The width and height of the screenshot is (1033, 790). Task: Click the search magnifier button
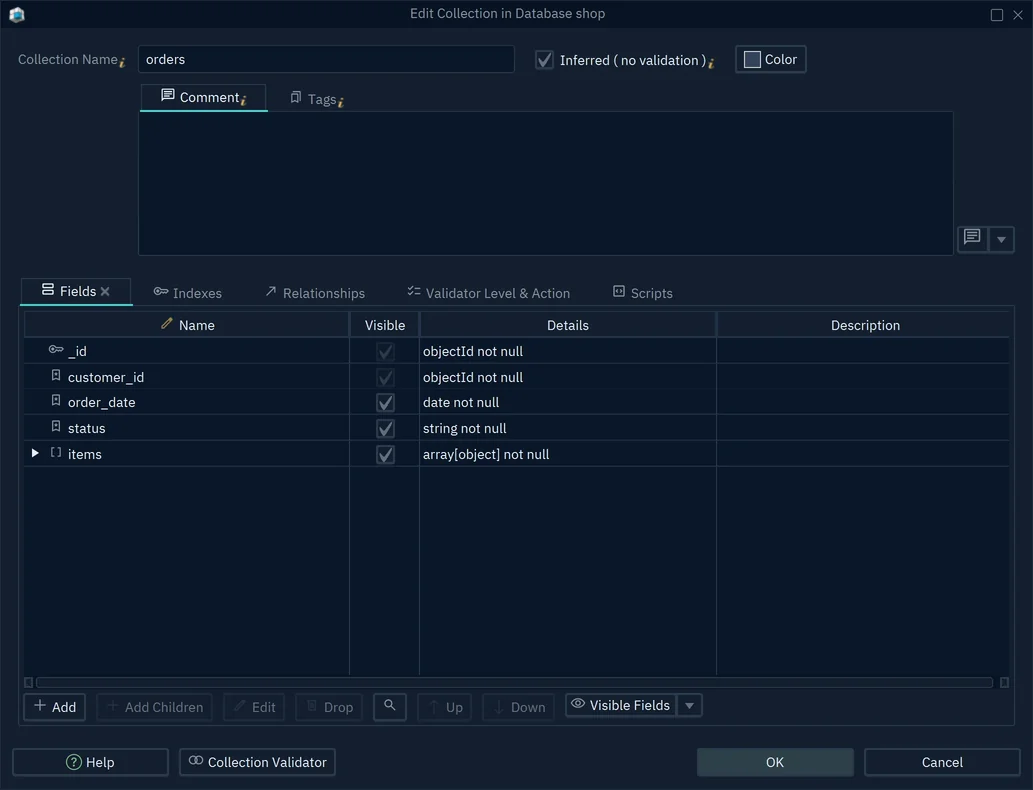pyautogui.click(x=390, y=706)
